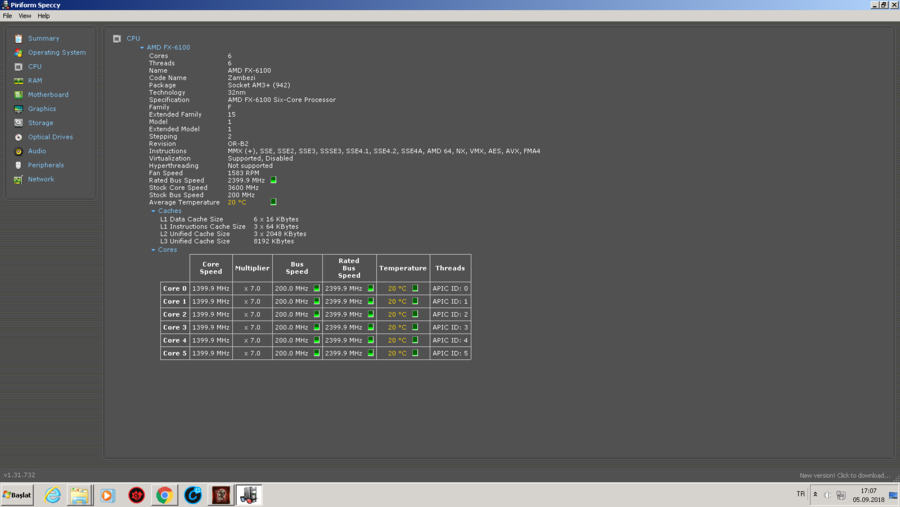
Task: Collapse the Caches section
Action: point(153,211)
